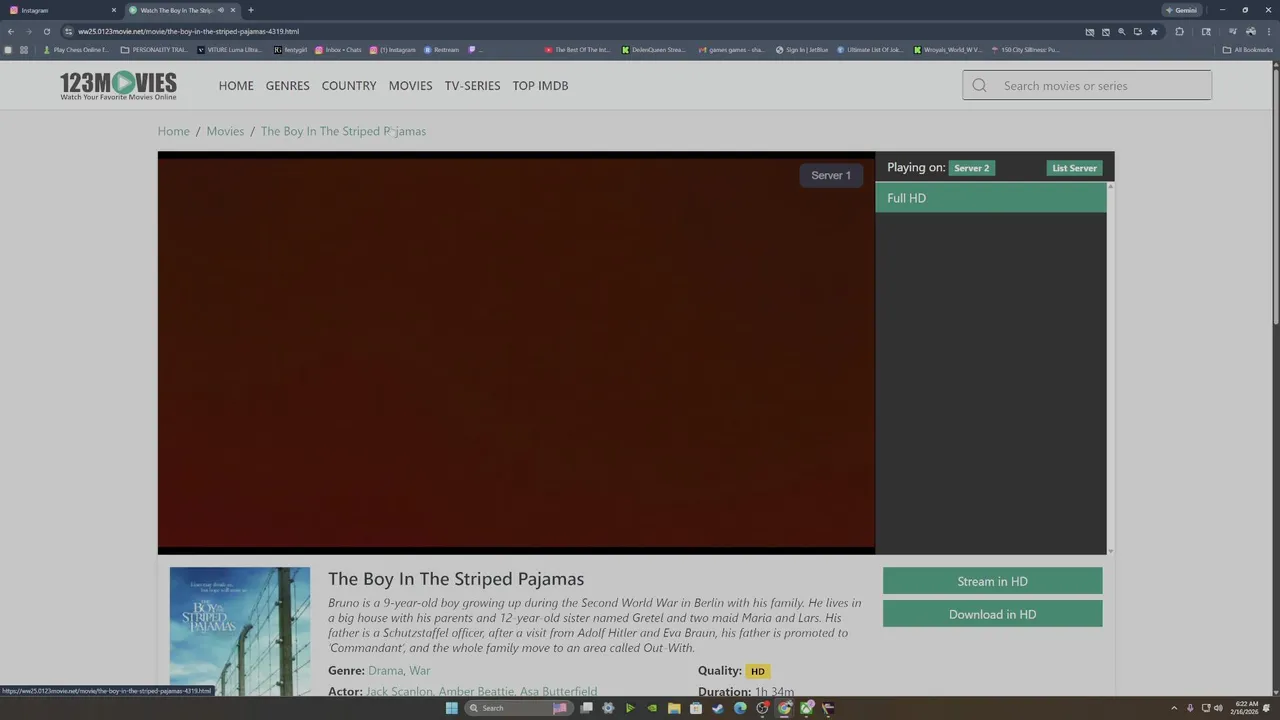Open the Chrome profile avatar

tap(1250, 31)
